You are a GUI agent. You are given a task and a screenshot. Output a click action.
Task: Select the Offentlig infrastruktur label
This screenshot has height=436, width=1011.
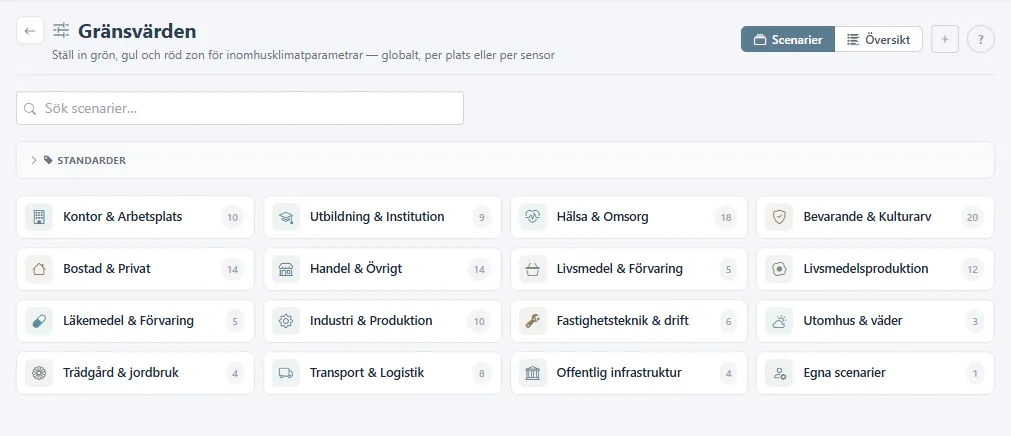pos(619,373)
